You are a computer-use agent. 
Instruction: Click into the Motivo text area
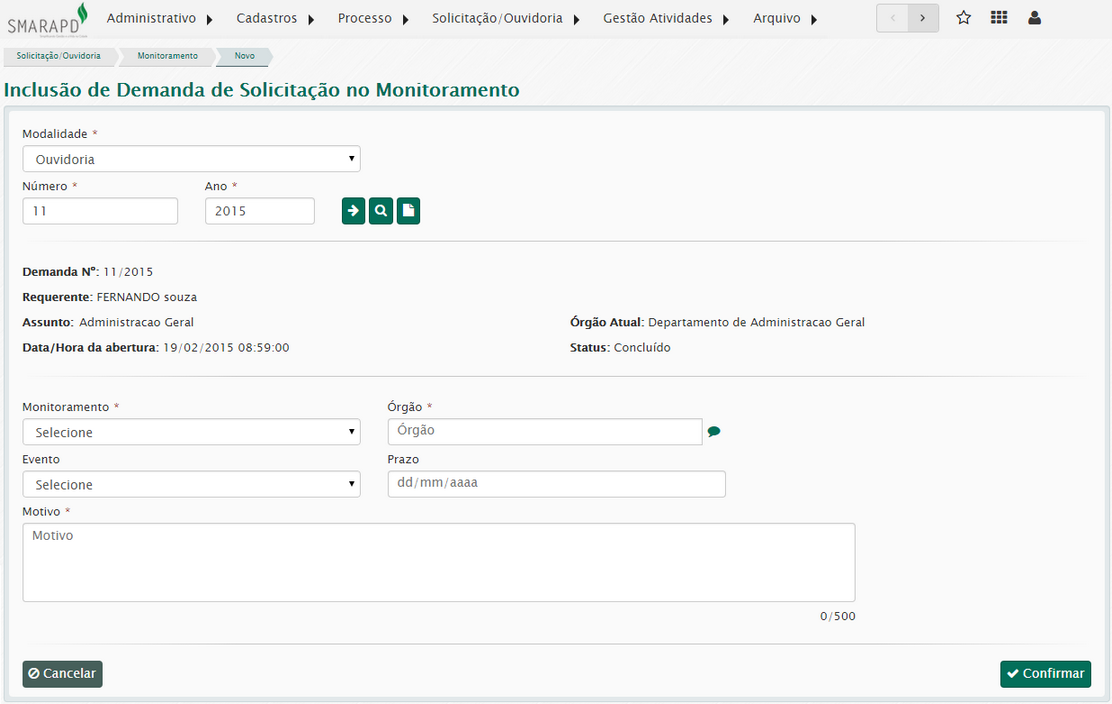click(438, 562)
